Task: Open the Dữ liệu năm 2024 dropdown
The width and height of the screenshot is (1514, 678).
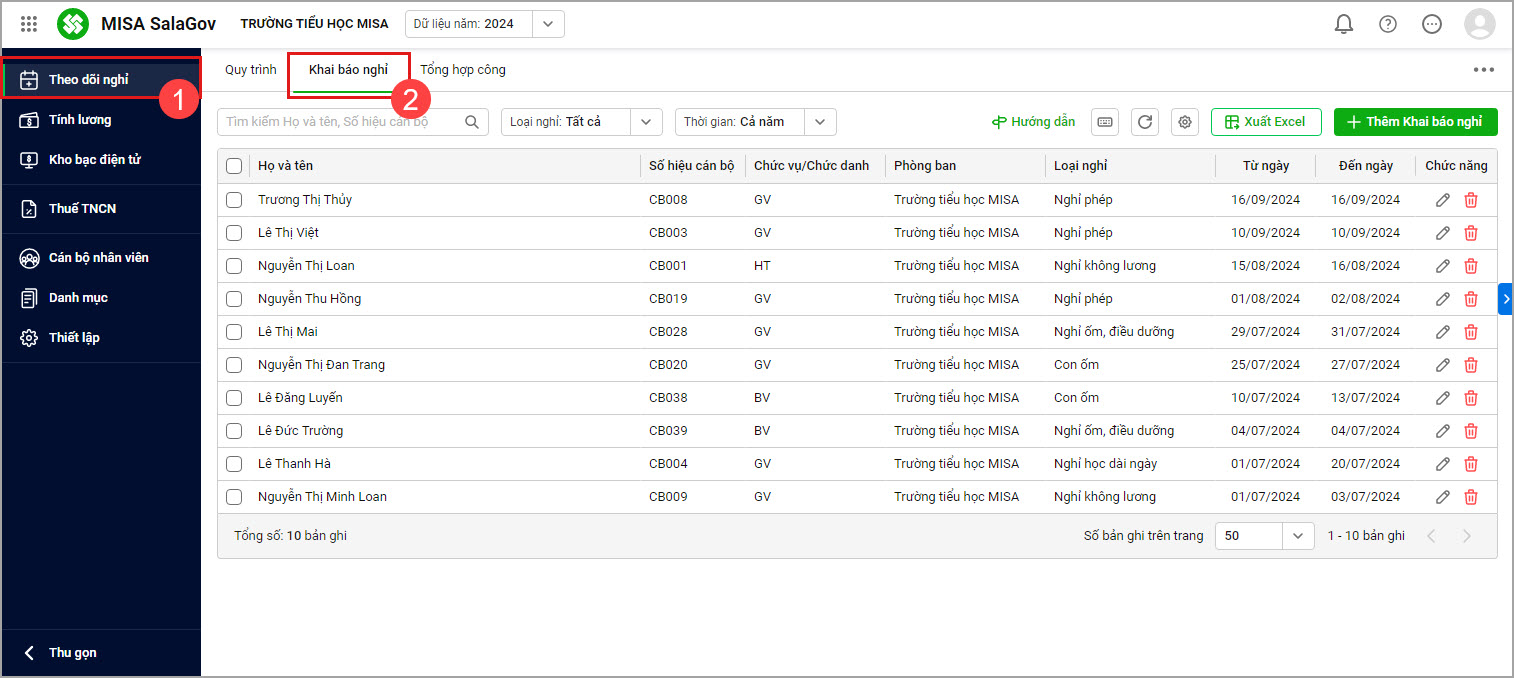Action: coord(547,24)
